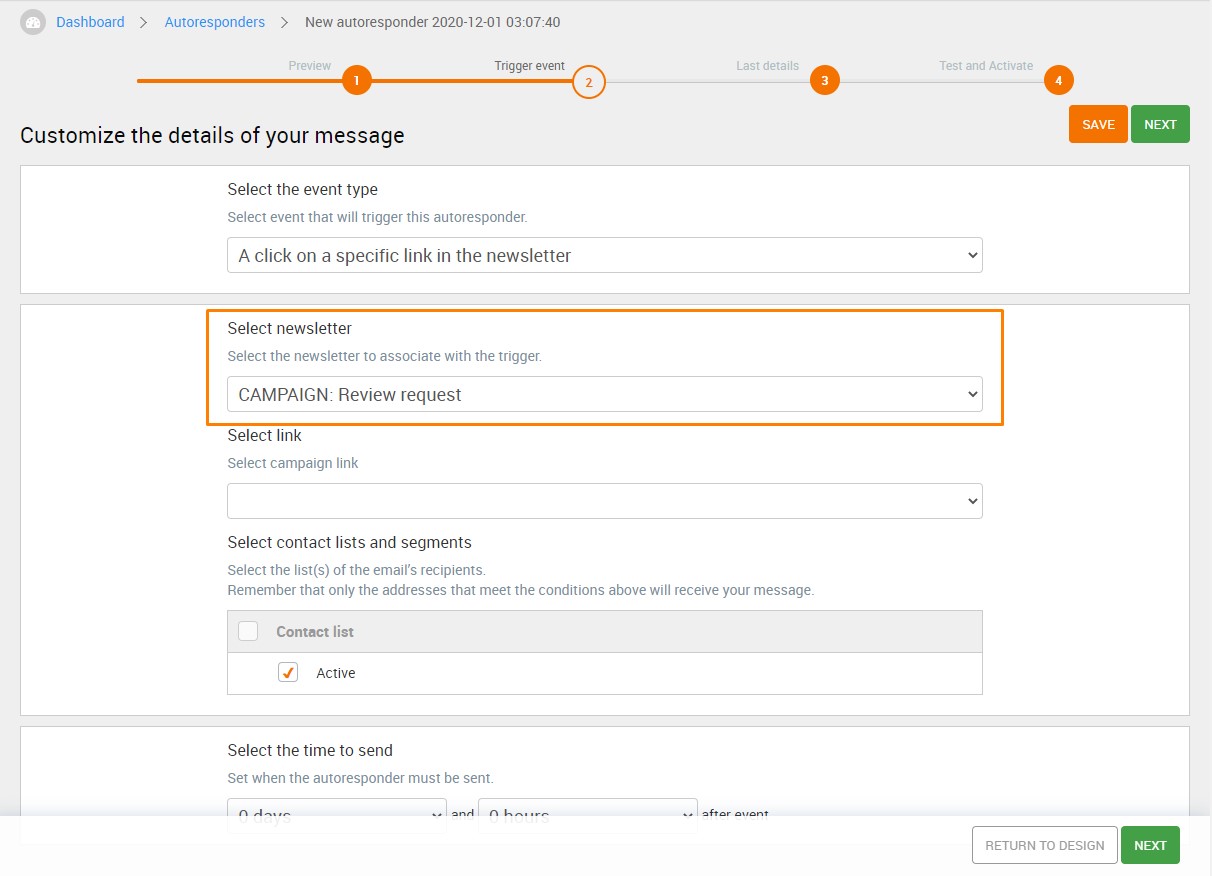Image resolution: width=1212 pixels, height=876 pixels.
Task: Click the orange SAVE button
Action: point(1098,124)
